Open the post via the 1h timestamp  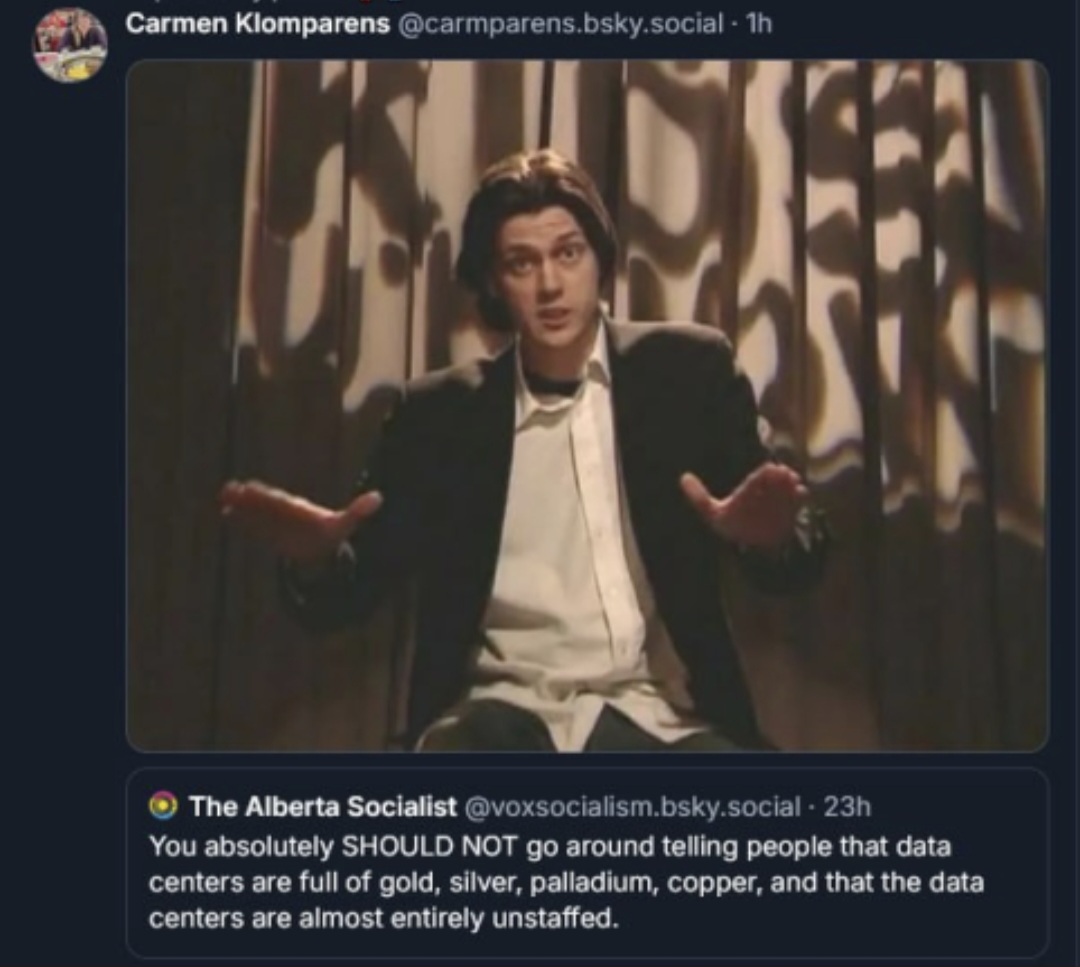coord(760,24)
